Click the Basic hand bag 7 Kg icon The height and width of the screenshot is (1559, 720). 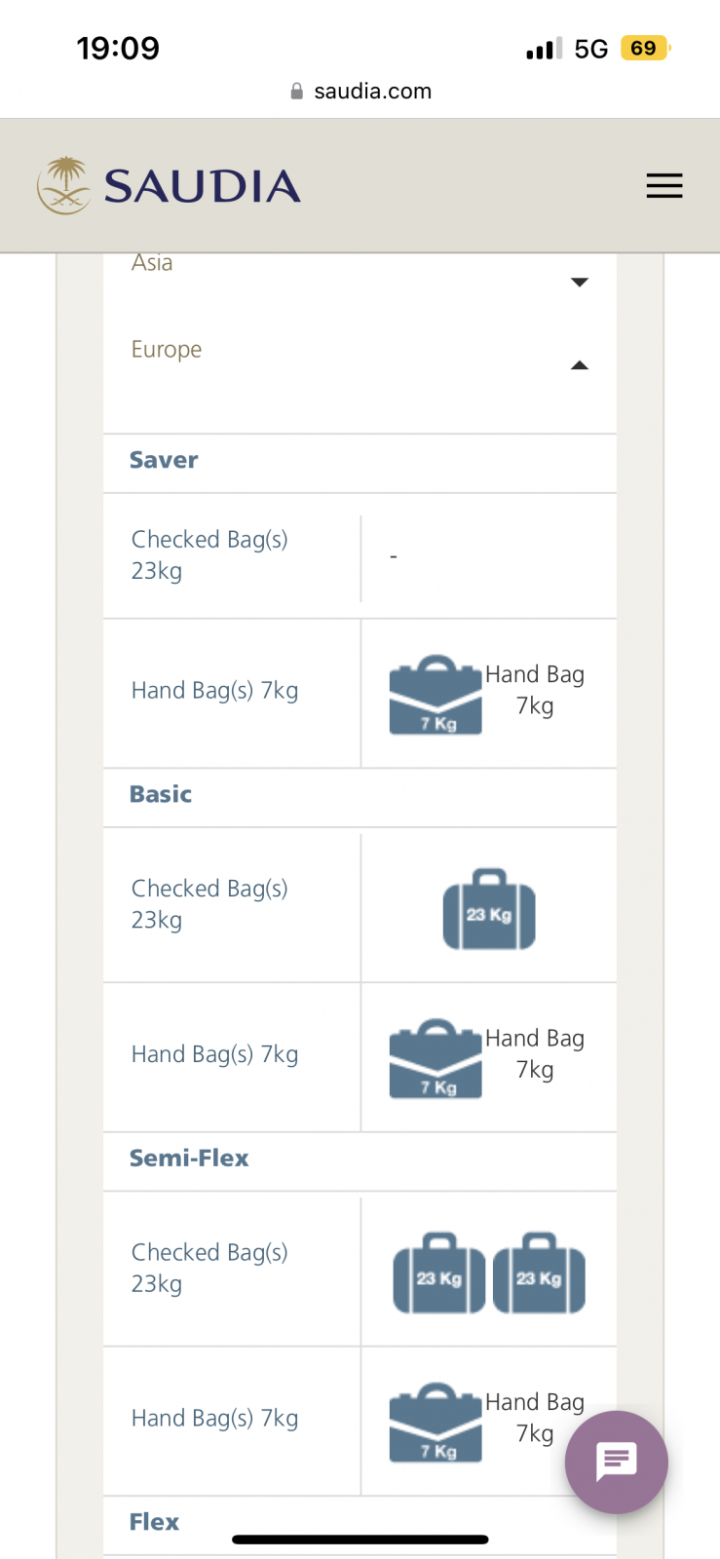[435, 1059]
